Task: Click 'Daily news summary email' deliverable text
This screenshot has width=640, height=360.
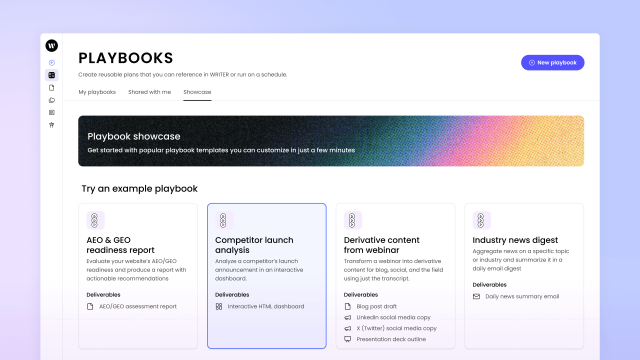Action: [522, 296]
